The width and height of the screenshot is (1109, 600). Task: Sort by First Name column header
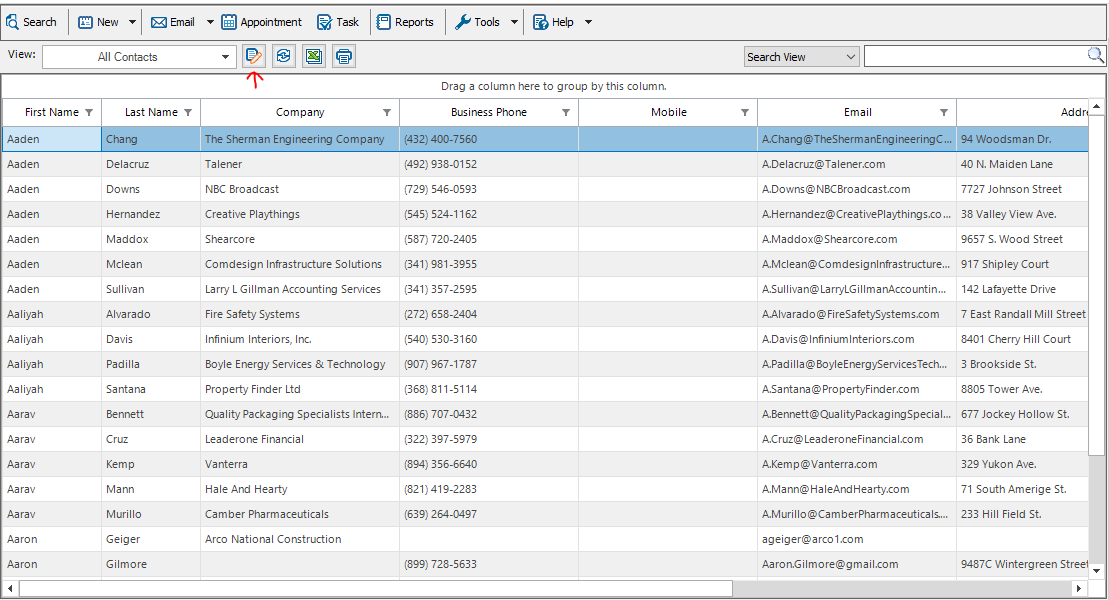(x=52, y=112)
